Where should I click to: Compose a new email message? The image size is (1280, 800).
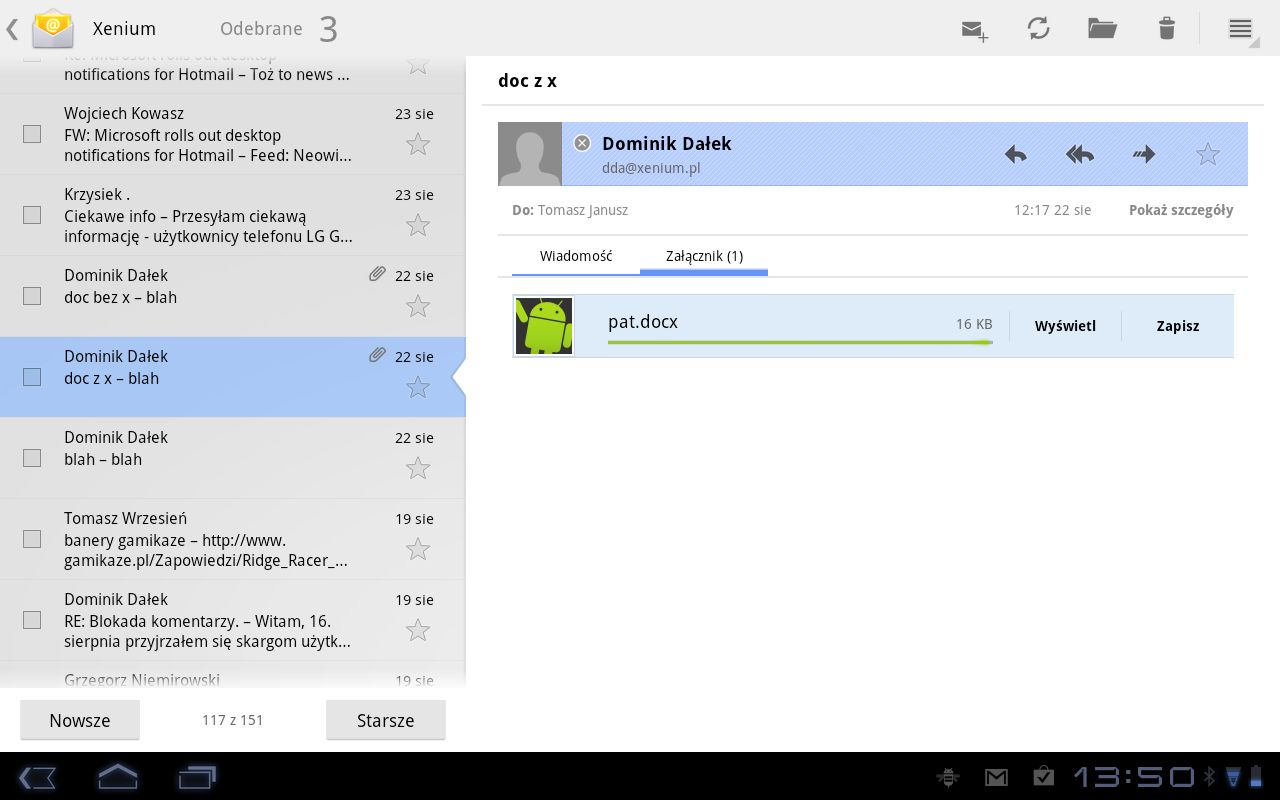975,30
